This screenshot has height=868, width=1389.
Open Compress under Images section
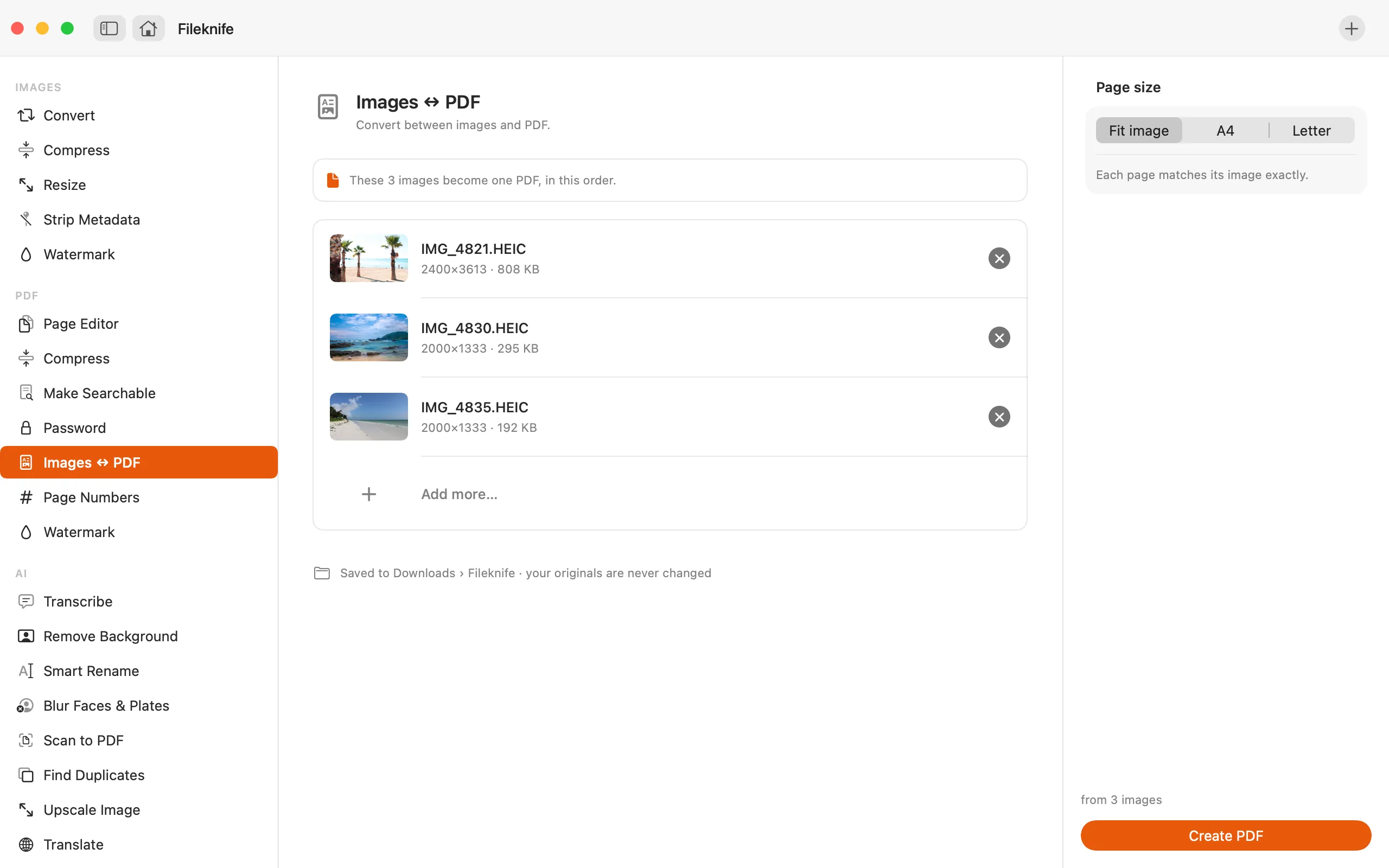pyautogui.click(x=139, y=150)
